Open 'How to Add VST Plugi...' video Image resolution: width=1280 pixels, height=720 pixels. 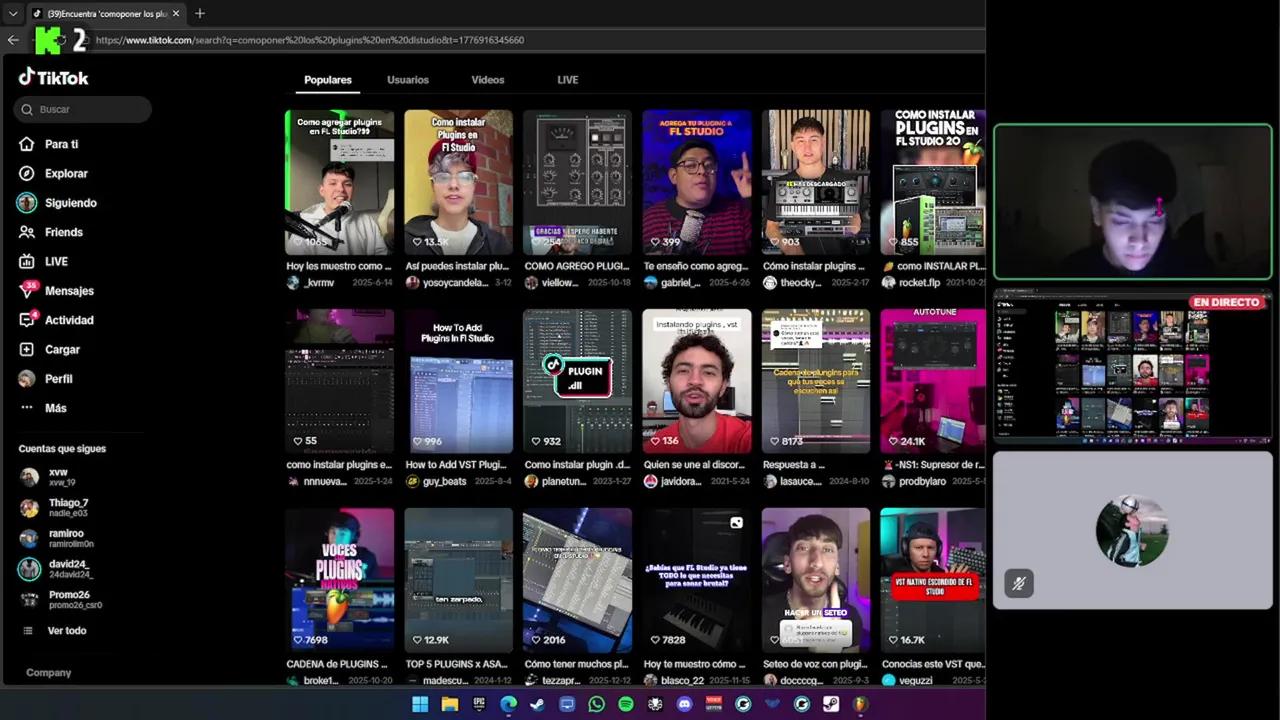tap(458, 381)
